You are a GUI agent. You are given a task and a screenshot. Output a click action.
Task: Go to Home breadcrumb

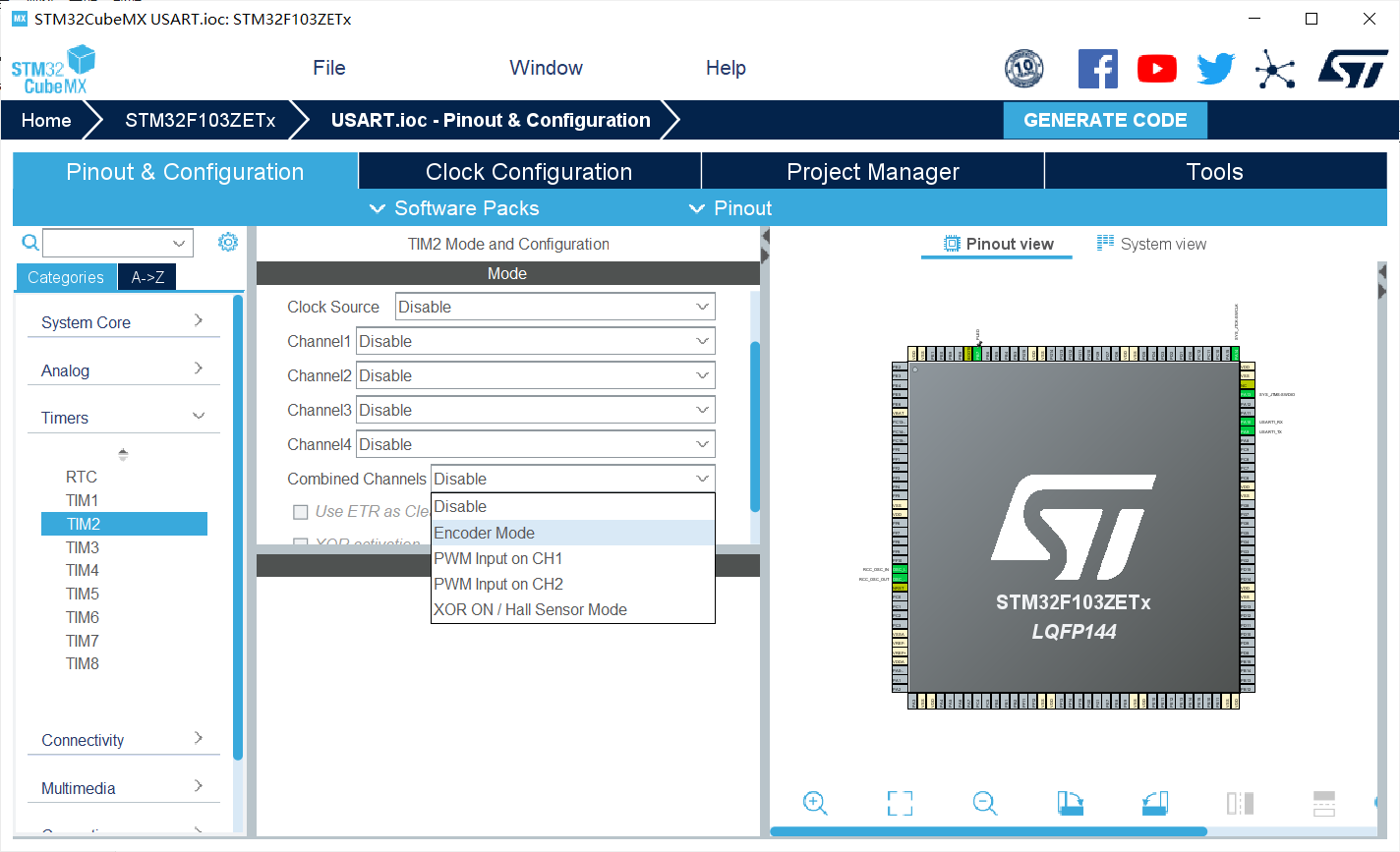coord(46,120)
